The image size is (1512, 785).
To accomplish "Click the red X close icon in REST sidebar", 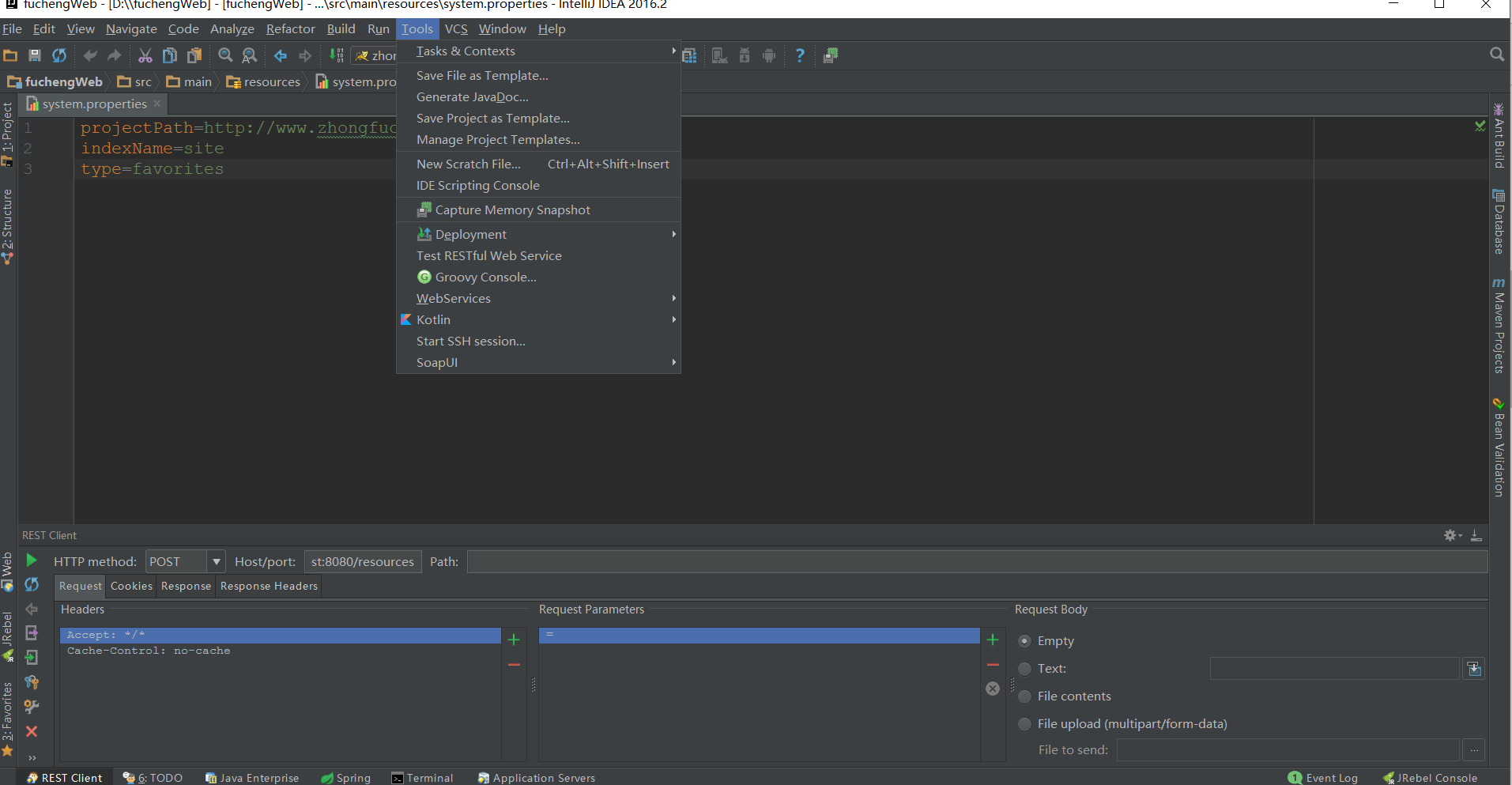I will point(32,731).
